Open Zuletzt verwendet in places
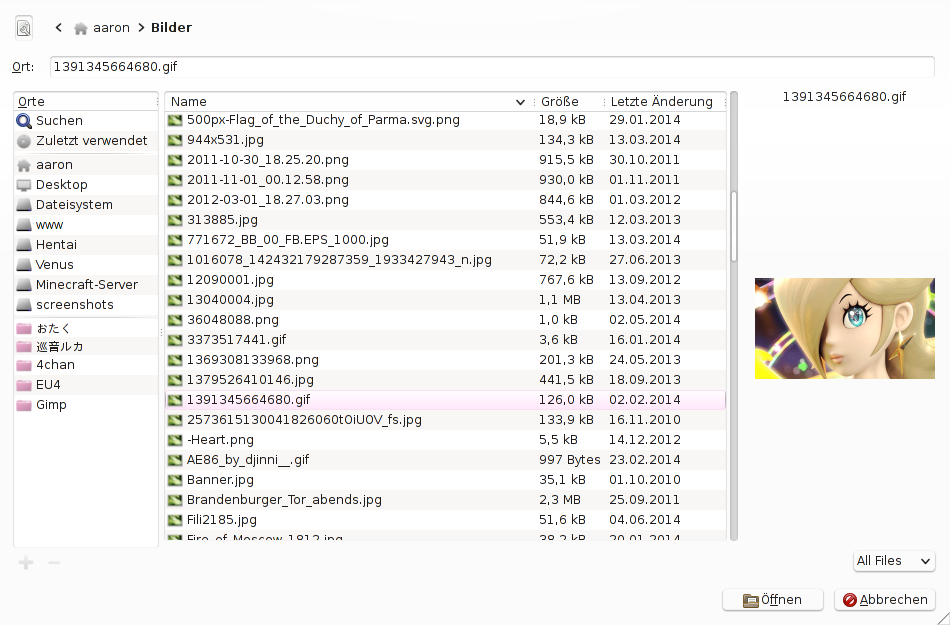 tap(85, 141)
